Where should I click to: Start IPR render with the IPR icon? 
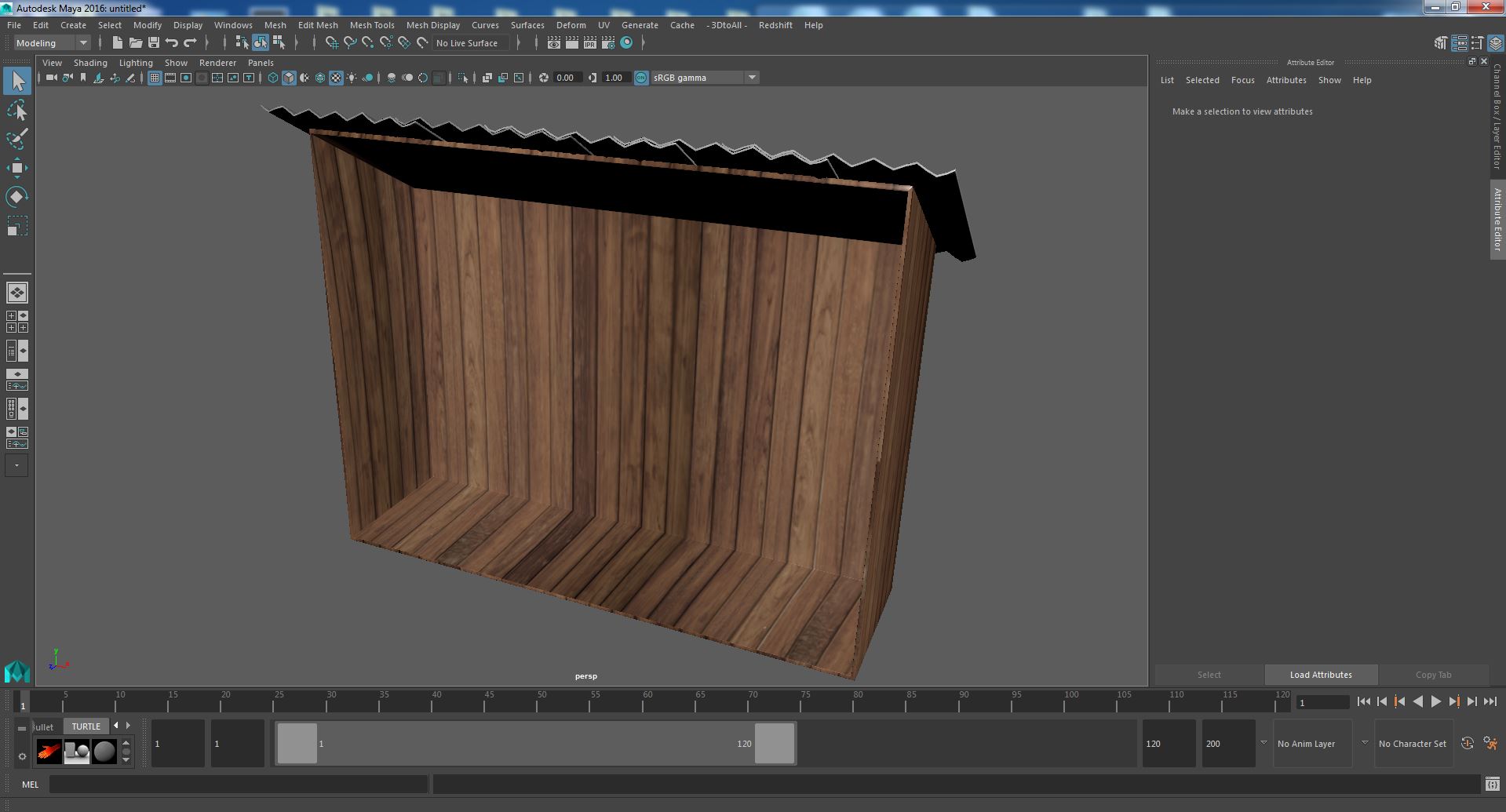tap(590, 43)
